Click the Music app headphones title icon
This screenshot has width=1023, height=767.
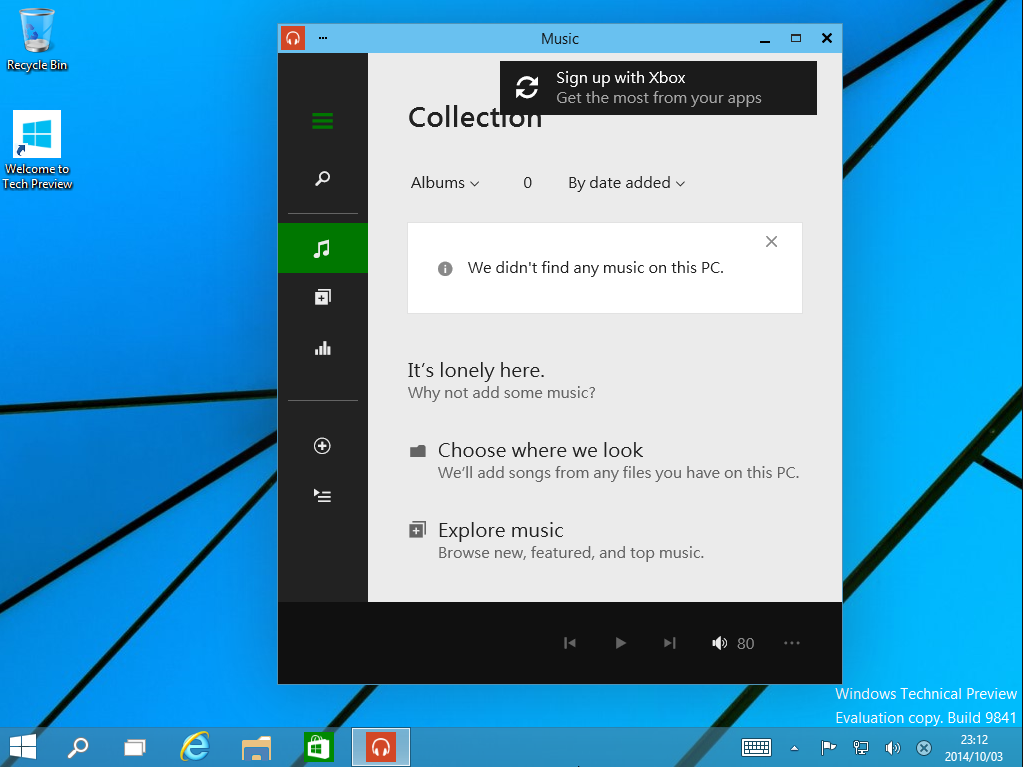pyautogui.click(x=293, y=38)
